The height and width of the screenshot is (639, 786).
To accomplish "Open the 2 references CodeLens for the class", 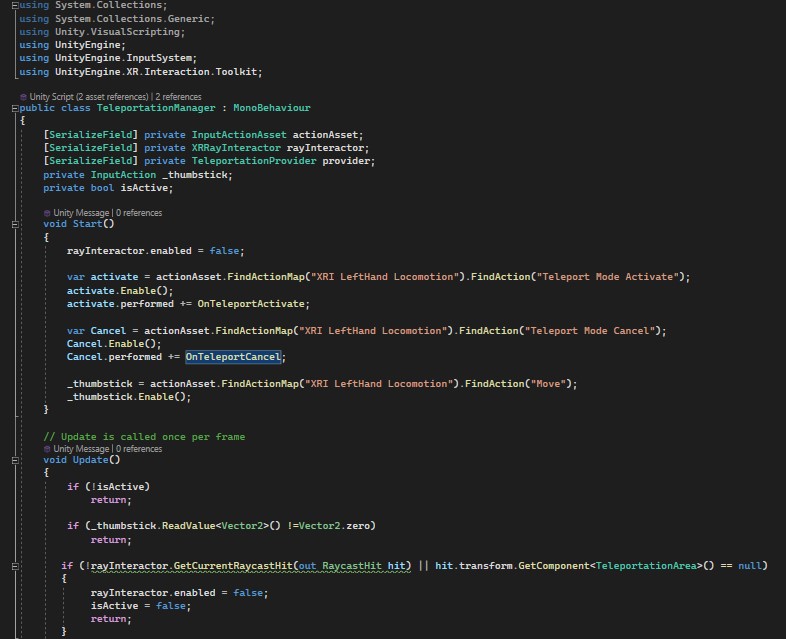I will (x=178, y=97).
